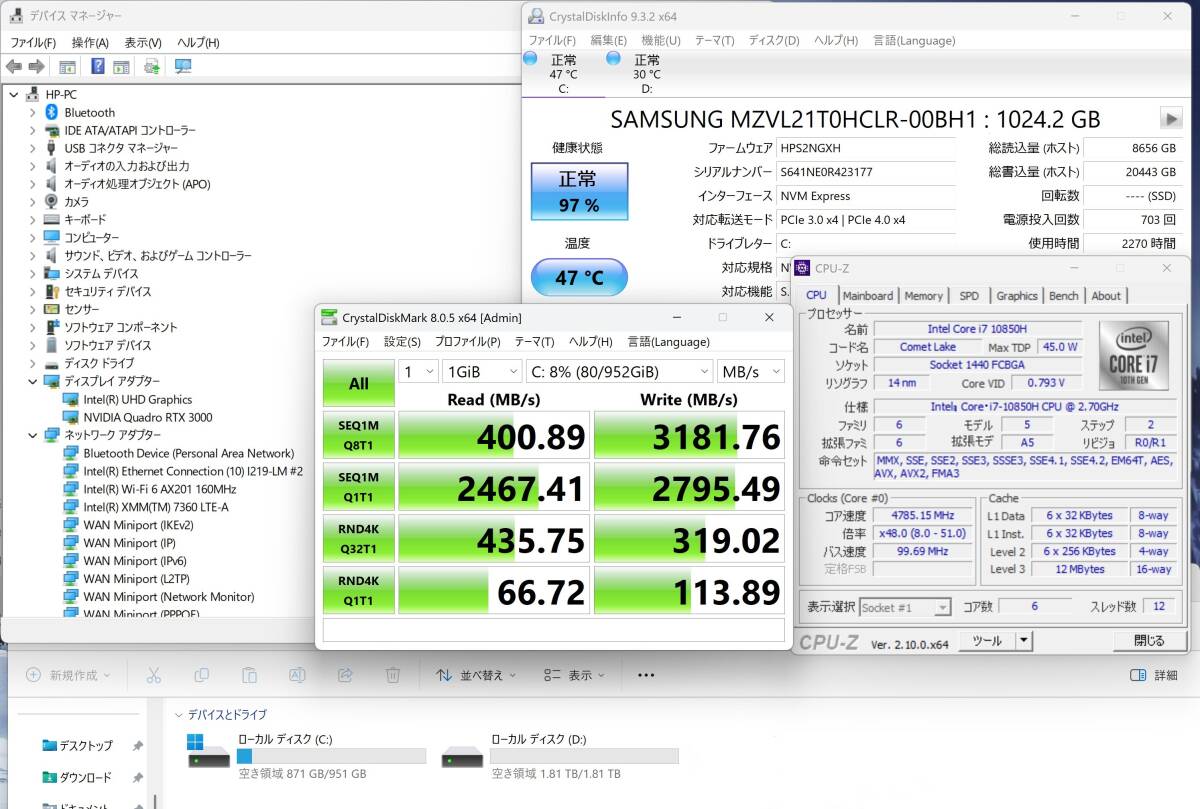Click the green All button in CrystalDiskMark
Image resolution: width=1200 pixels, height=809 pixels.
pyautogui.click(x=358, y=383)
